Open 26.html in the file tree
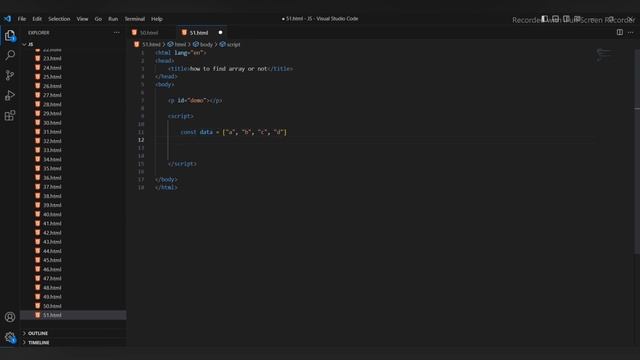640x360 pixels. click(x=52, y=86)
